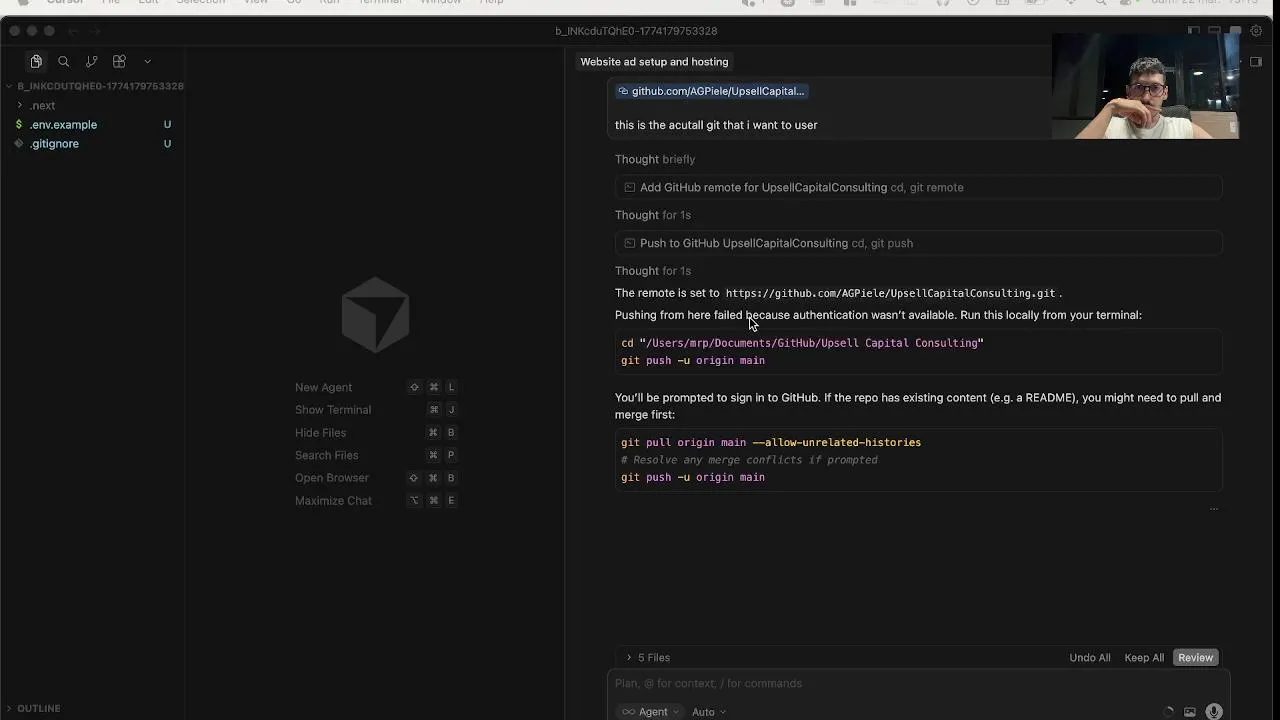Open the settings gear in title bar
Viewport: 1280px width, 720px height.
pos(1257,31)
